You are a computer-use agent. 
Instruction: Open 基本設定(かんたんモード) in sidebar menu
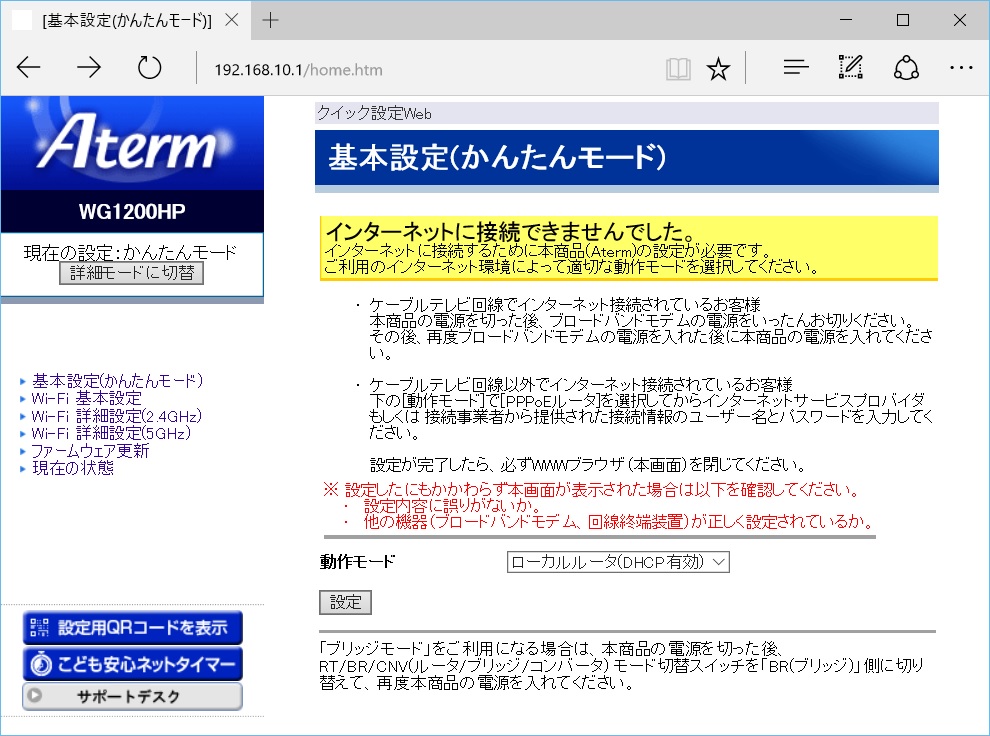tap(117, 381)
